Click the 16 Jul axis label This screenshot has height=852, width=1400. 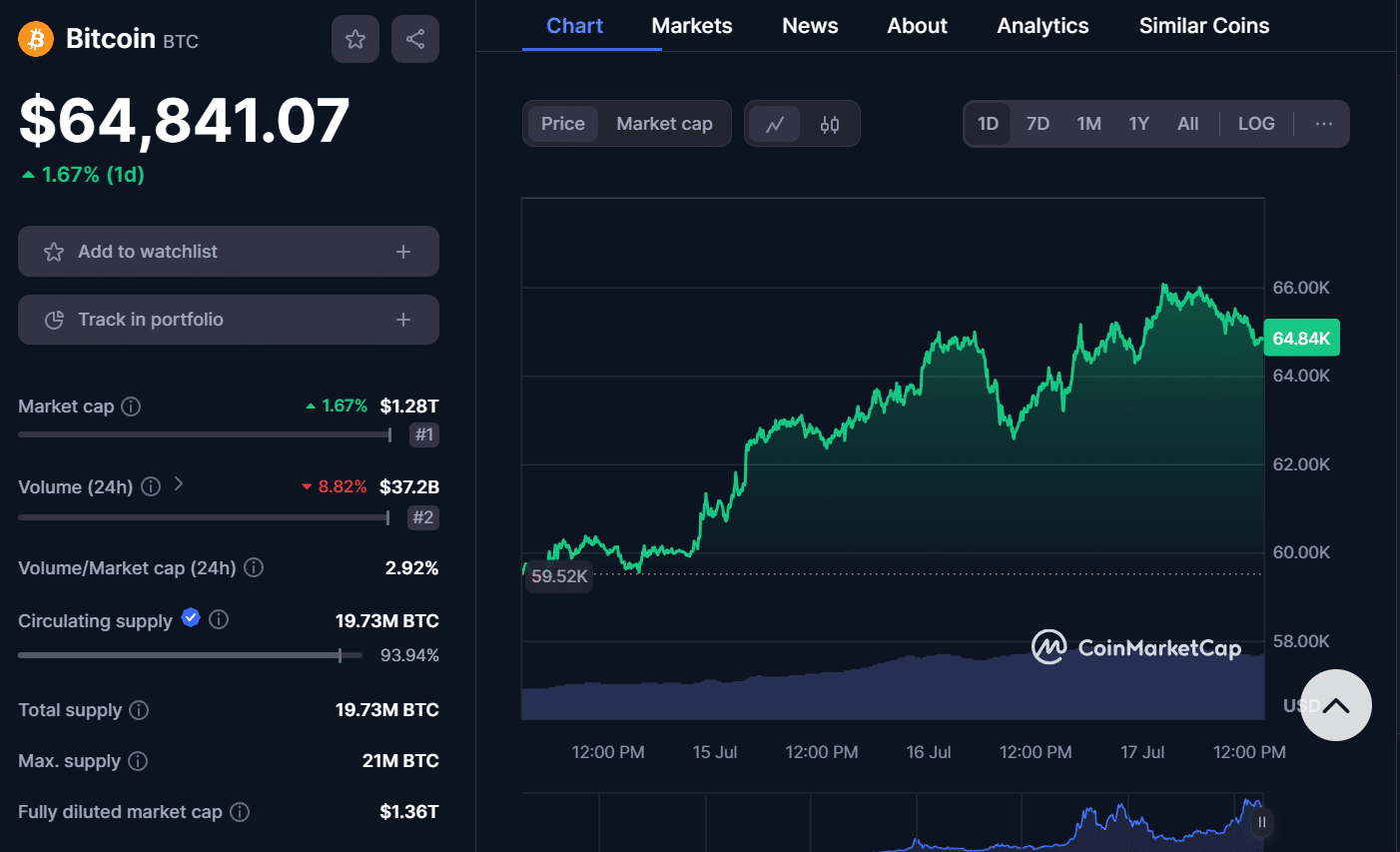929,752
